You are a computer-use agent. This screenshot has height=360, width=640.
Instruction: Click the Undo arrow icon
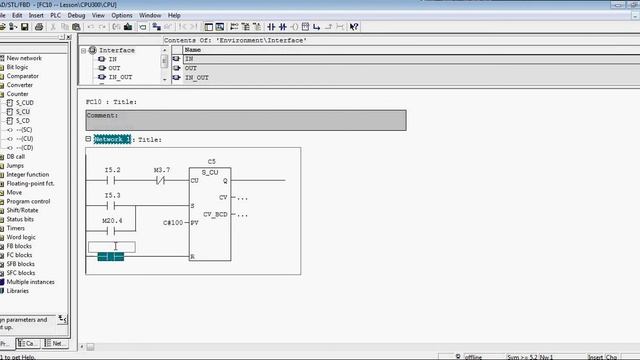pyautogui.click(x=91, y=27)
